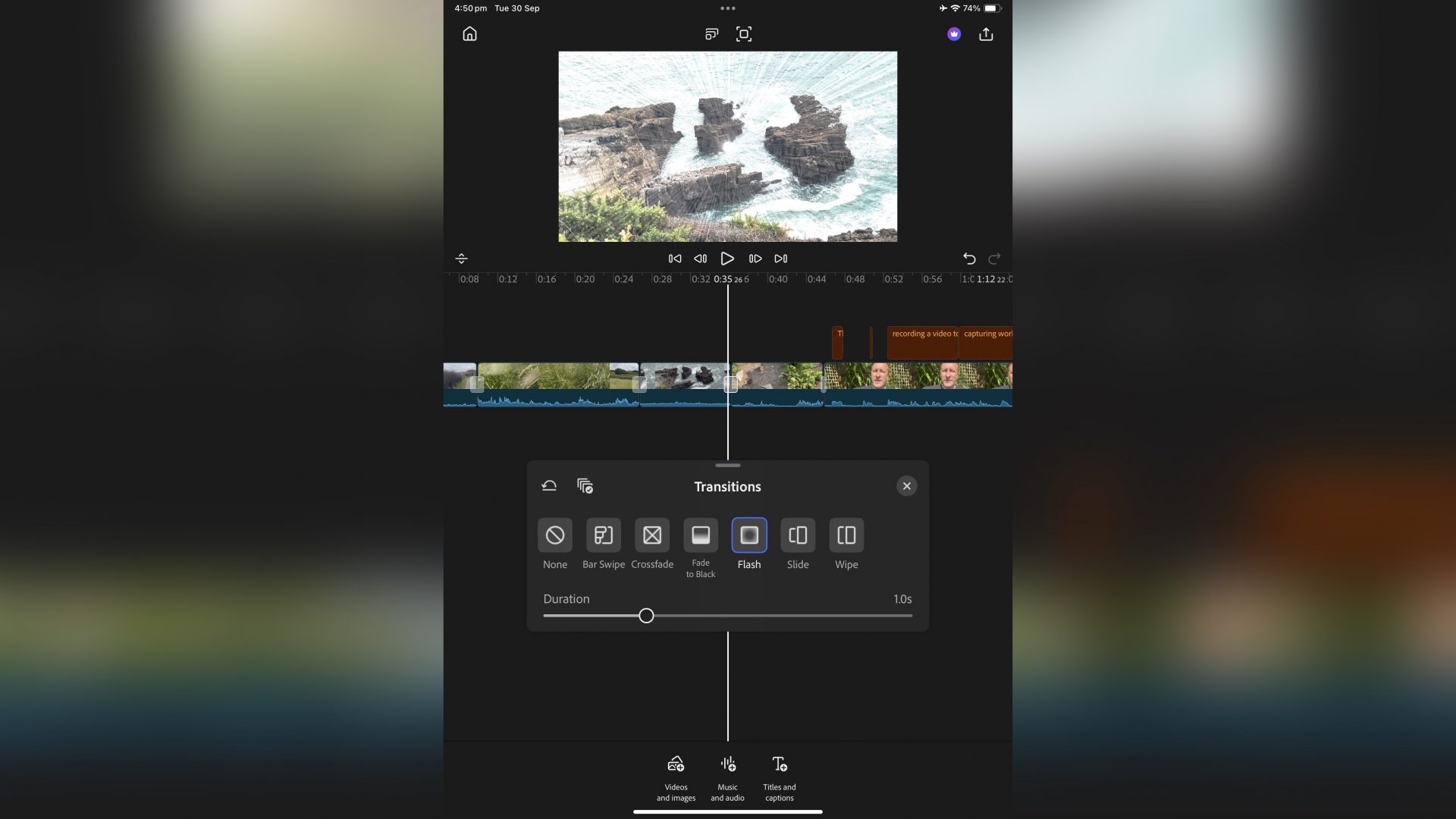Collapse the Transitions panel using grab handle
Image resolution: width=1456 pixels, height=819 pixels.
click(x=727, y=465)
